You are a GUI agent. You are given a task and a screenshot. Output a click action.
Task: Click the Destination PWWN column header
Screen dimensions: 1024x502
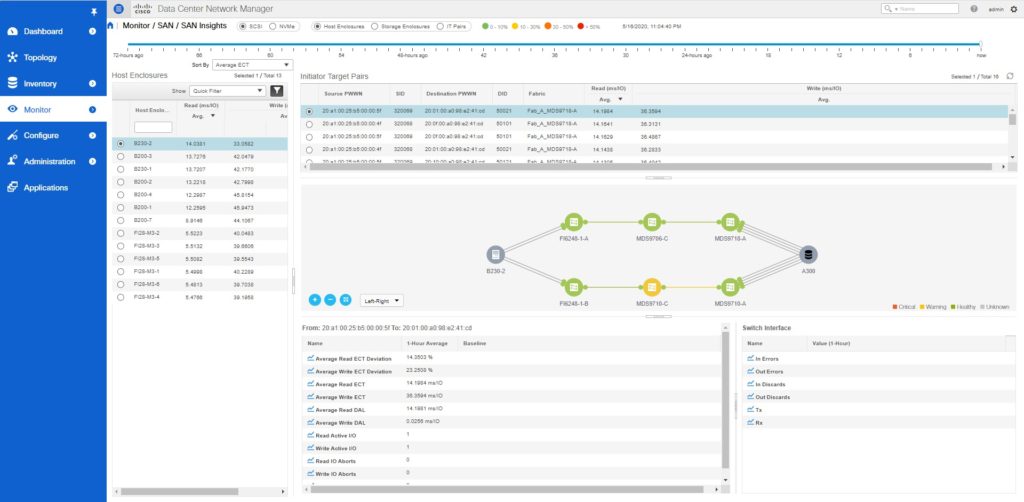(452, 94)
